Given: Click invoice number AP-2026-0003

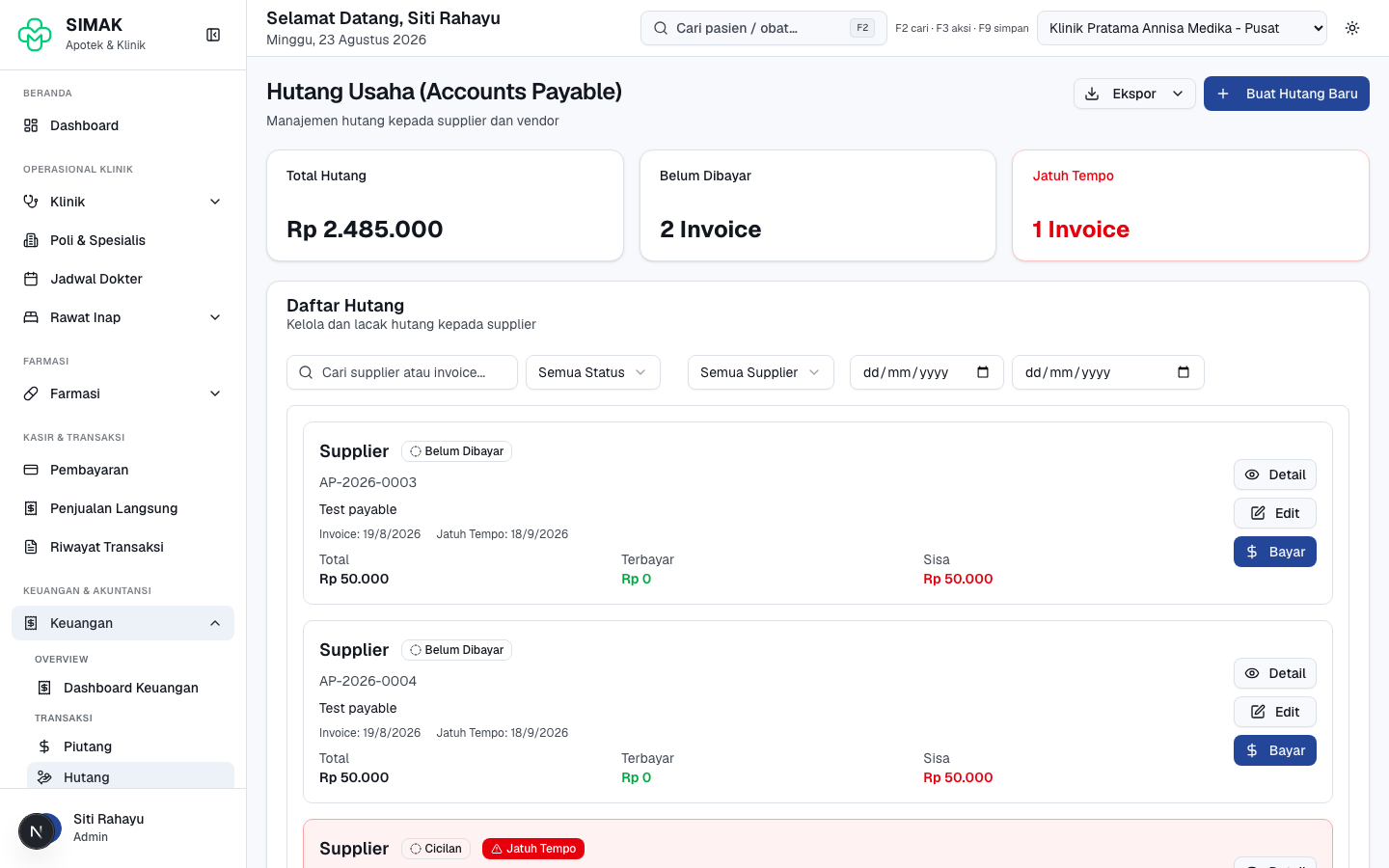Looking at the screenshot, I should 368,482.
